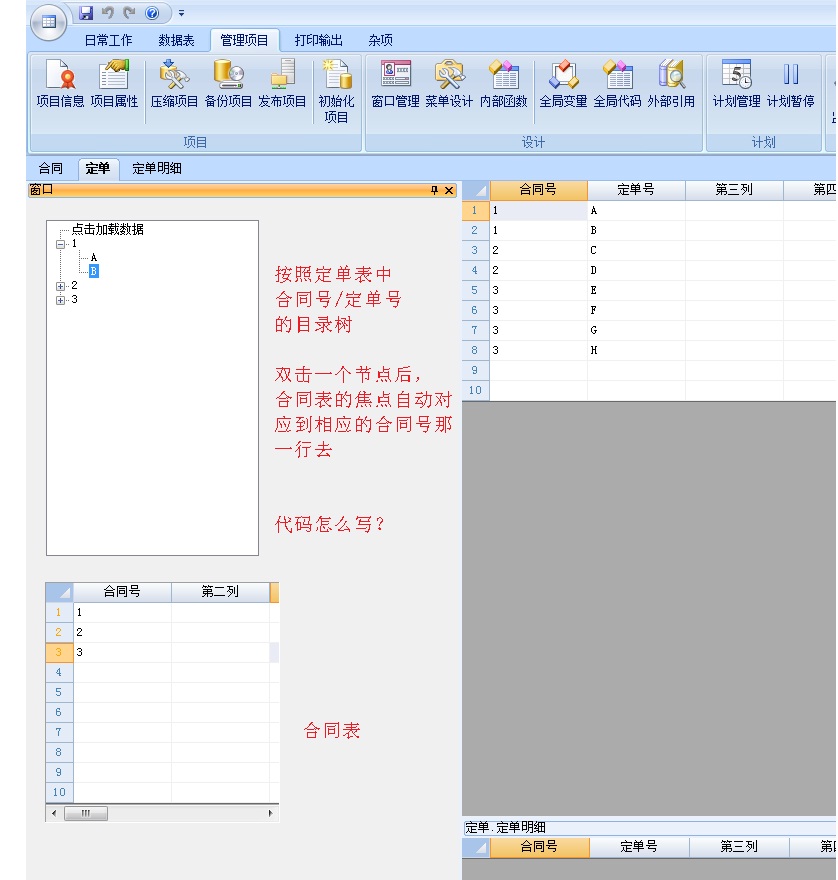Viewport: 838px width, 880px height.
Task: Click the Undo arrow icon
Action: pyautogui.click(x=108, y=13)
